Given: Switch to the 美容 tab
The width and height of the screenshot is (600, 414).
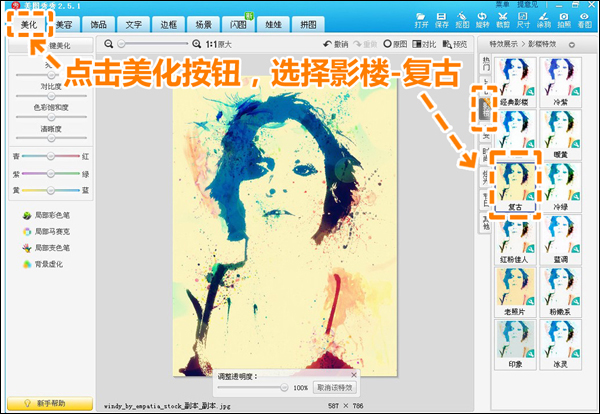Looking at the screenshot, I should pyautogui.click(x=63, y=22).
